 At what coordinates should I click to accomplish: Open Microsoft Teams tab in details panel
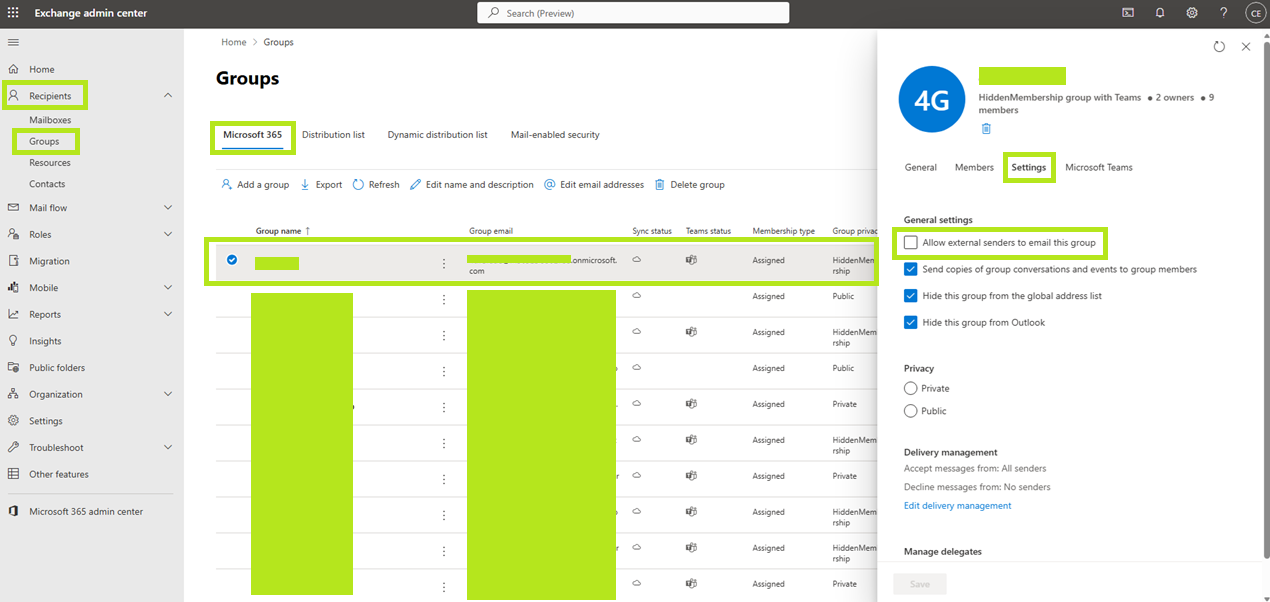1099,167
